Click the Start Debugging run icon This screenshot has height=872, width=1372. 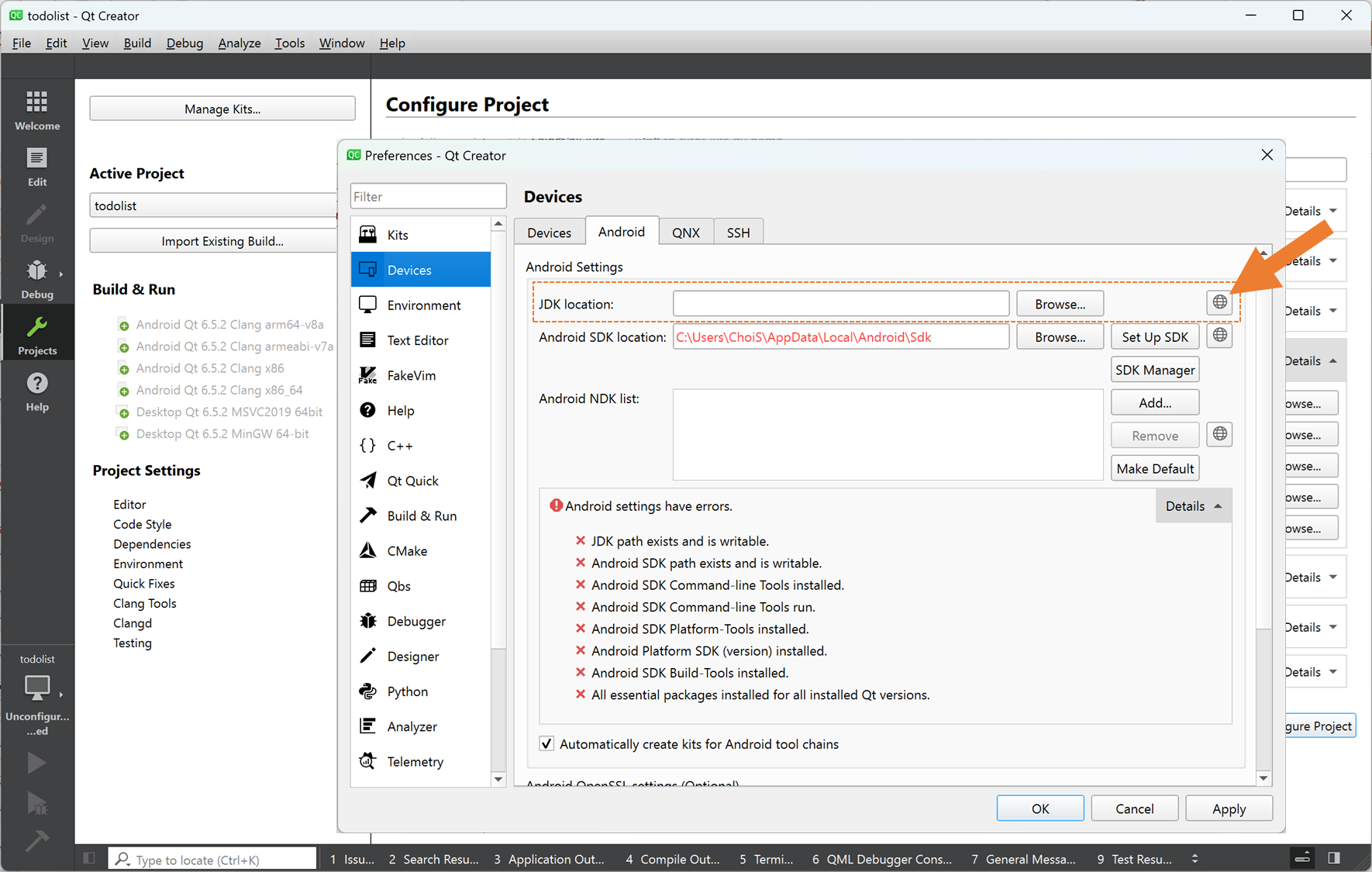(36, 803)
